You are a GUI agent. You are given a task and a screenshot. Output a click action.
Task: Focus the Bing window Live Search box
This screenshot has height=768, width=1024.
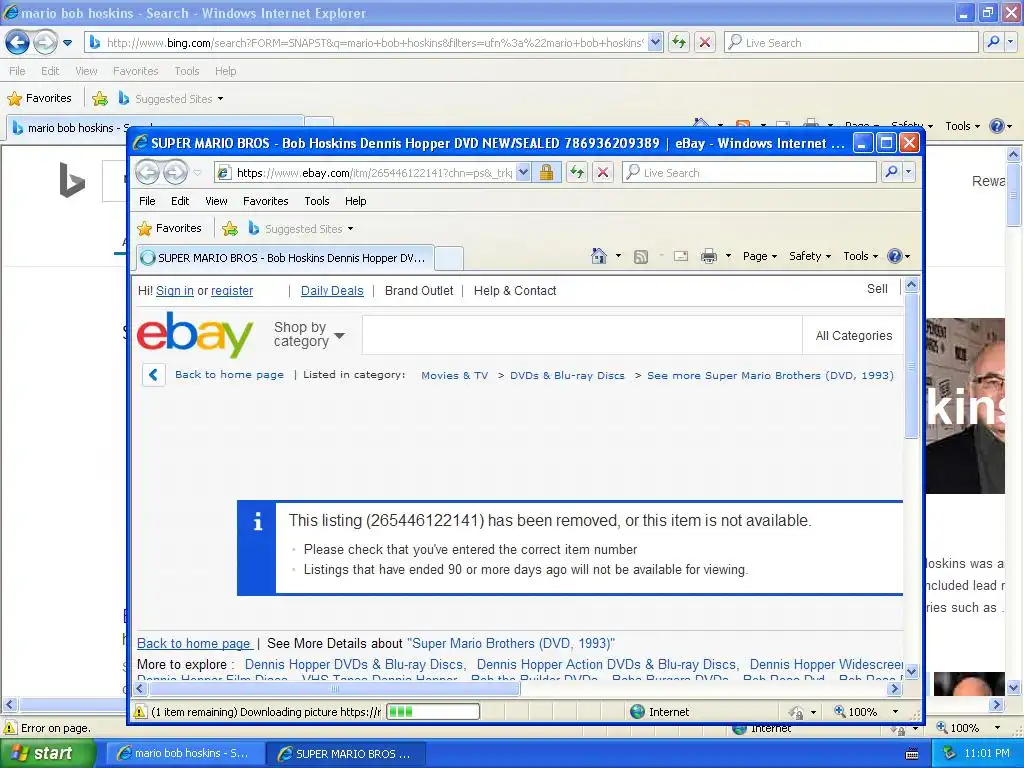point(851,42)
